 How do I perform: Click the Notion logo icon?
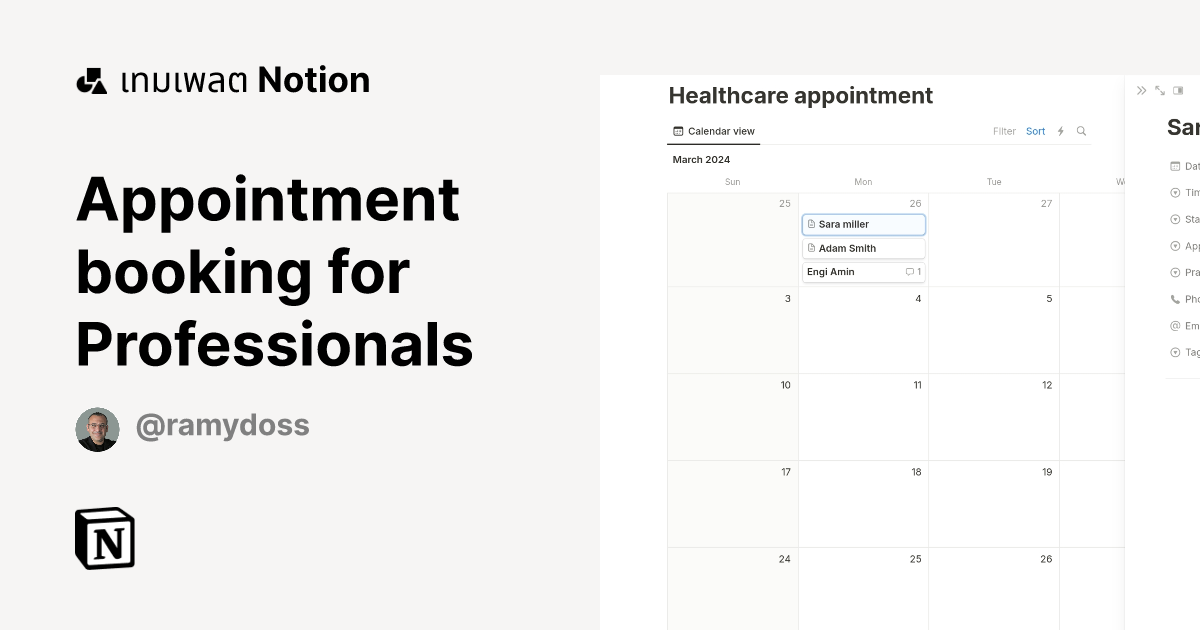click(x=104, y=539)
